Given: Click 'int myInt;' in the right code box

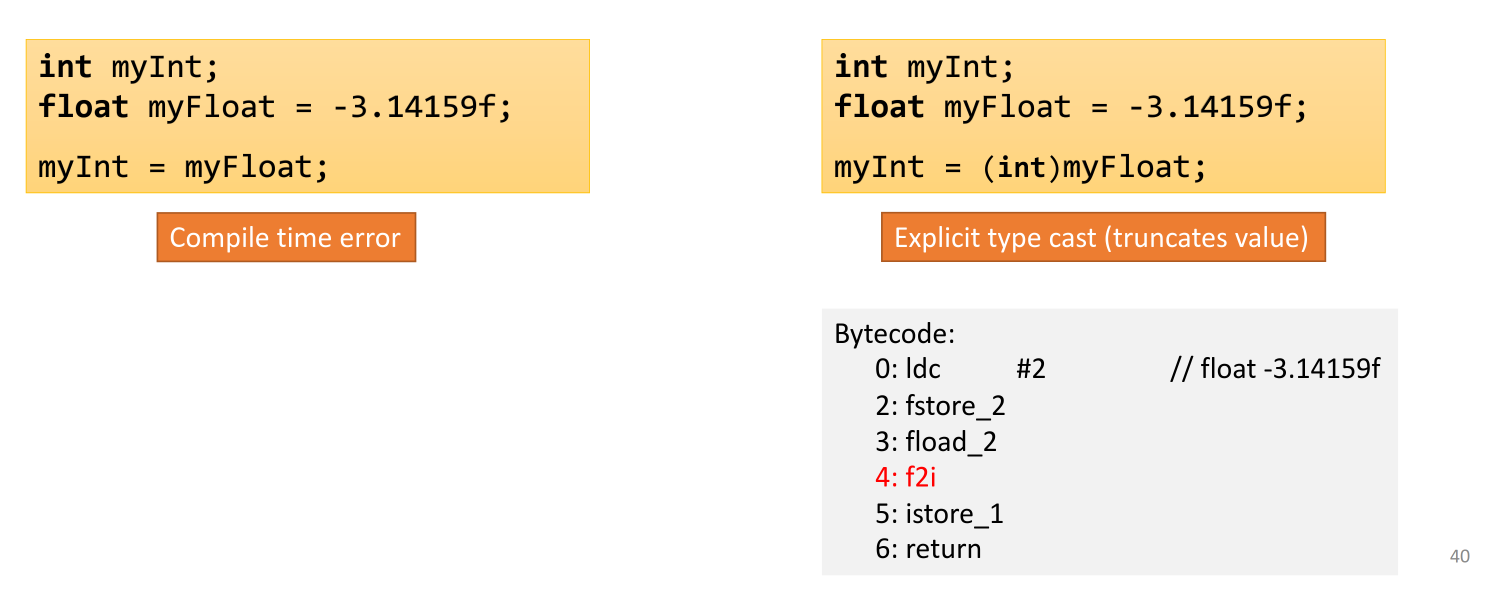Looking at the screenshot, I should 924,67.
